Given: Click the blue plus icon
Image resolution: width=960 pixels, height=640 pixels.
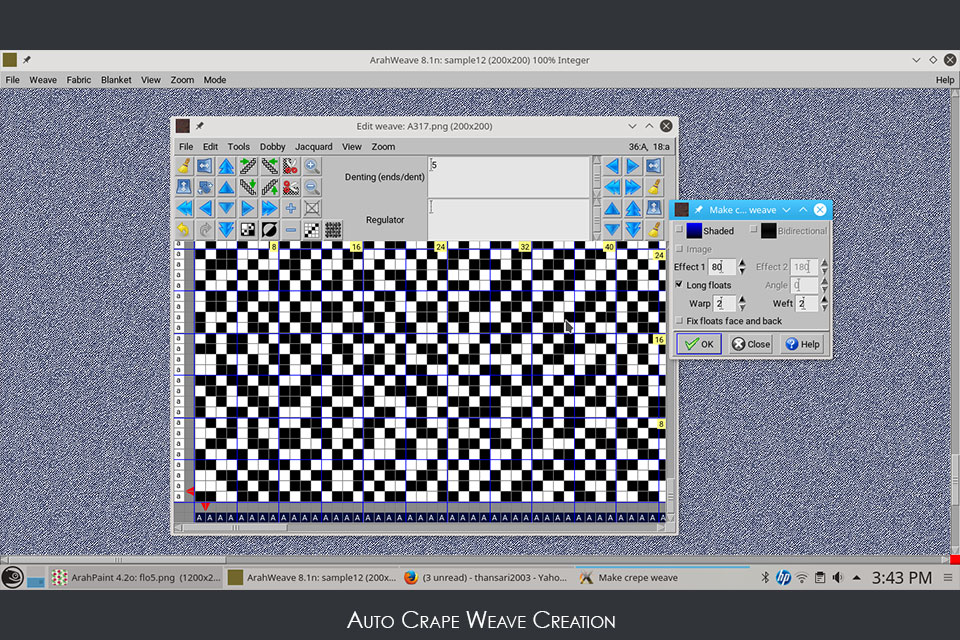Looking at the screenshot, I should (291, 208).
